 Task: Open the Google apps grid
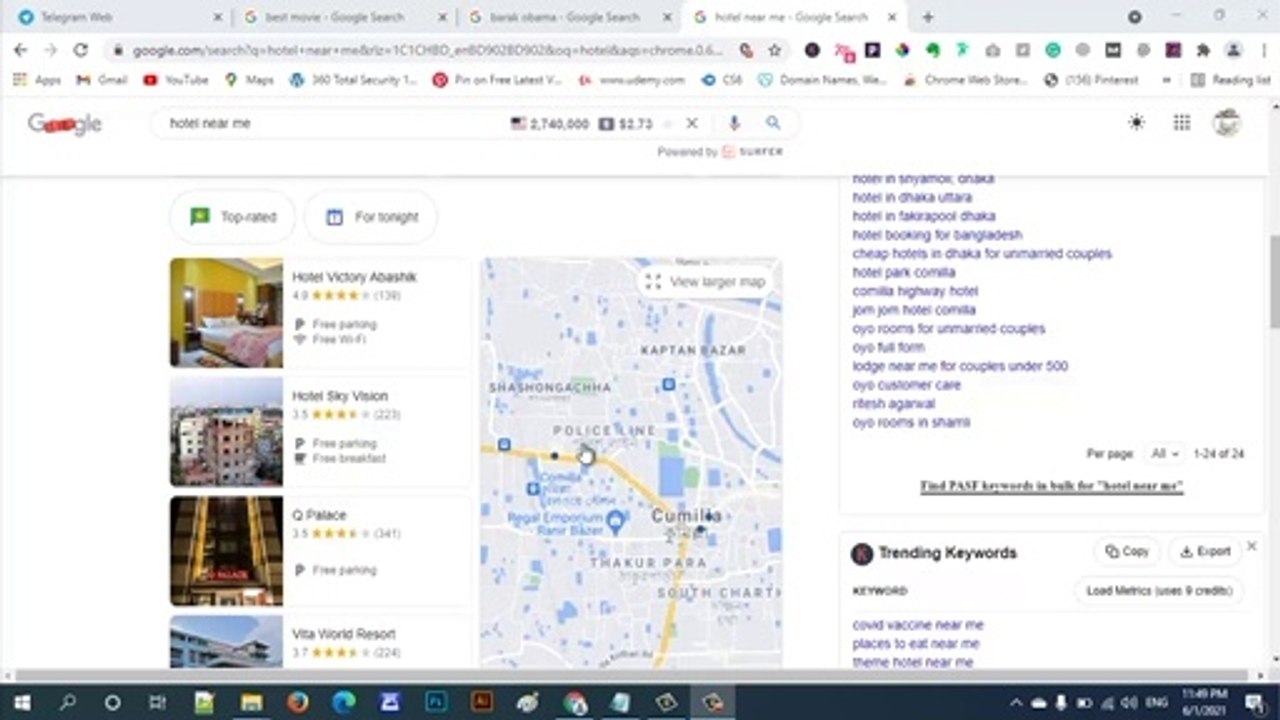tap(1182, 122)
